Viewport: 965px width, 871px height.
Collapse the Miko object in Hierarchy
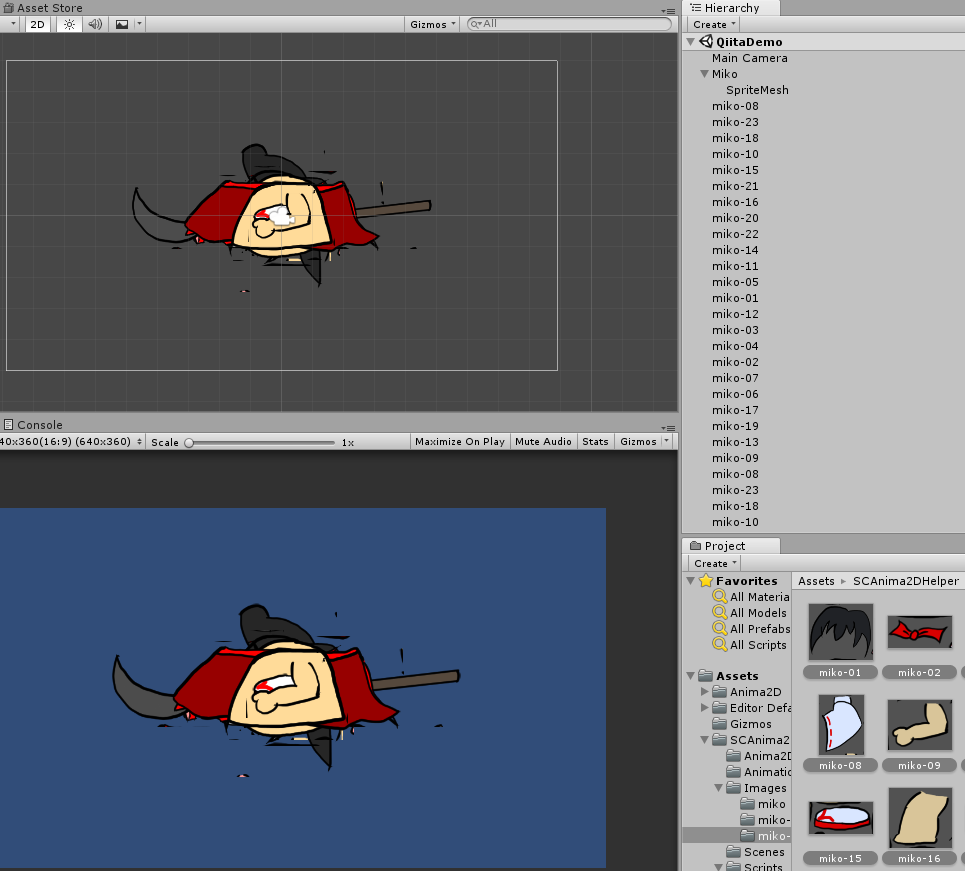pos(703,74)
